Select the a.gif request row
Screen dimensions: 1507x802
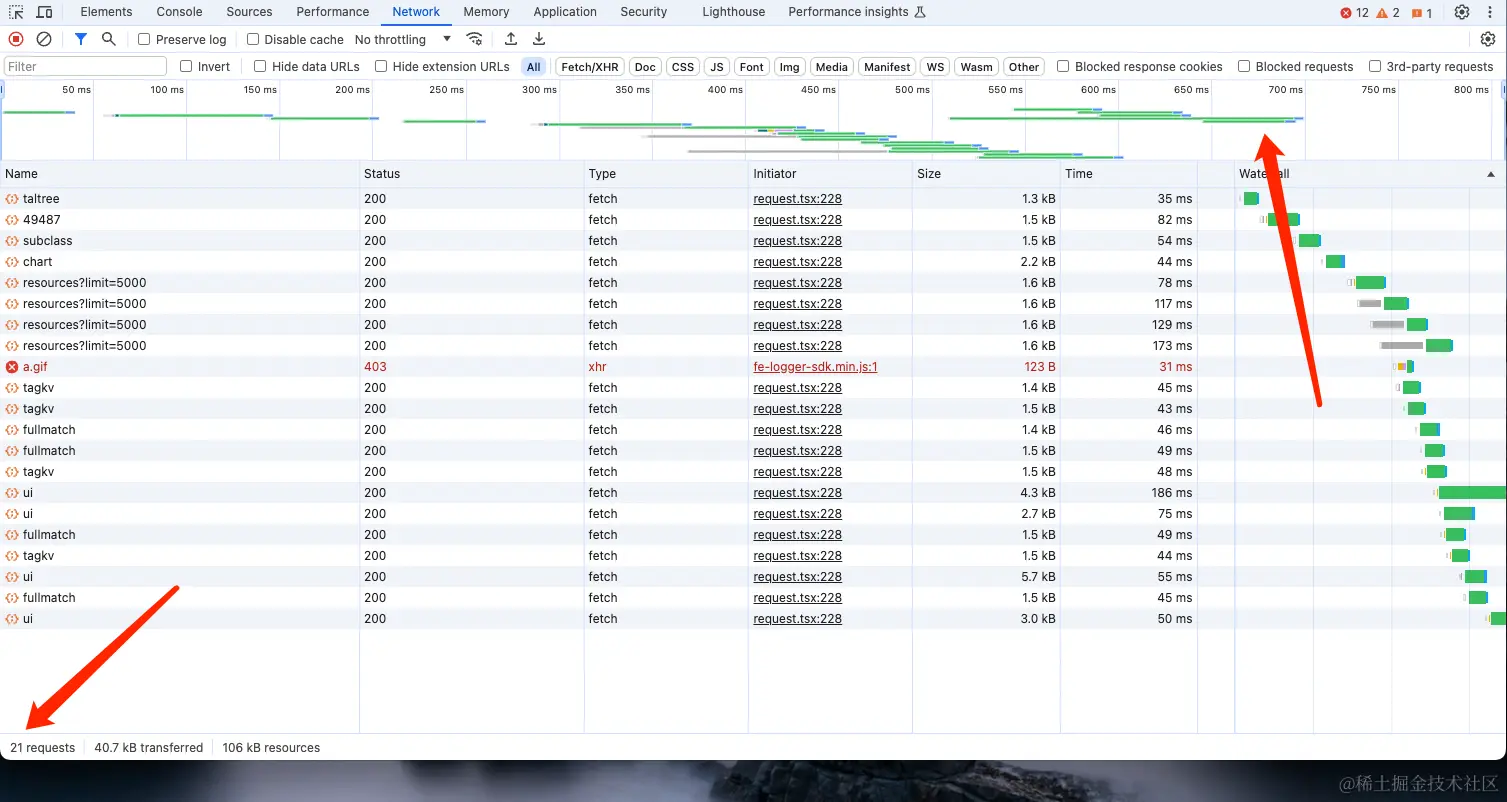click(753, 367)
